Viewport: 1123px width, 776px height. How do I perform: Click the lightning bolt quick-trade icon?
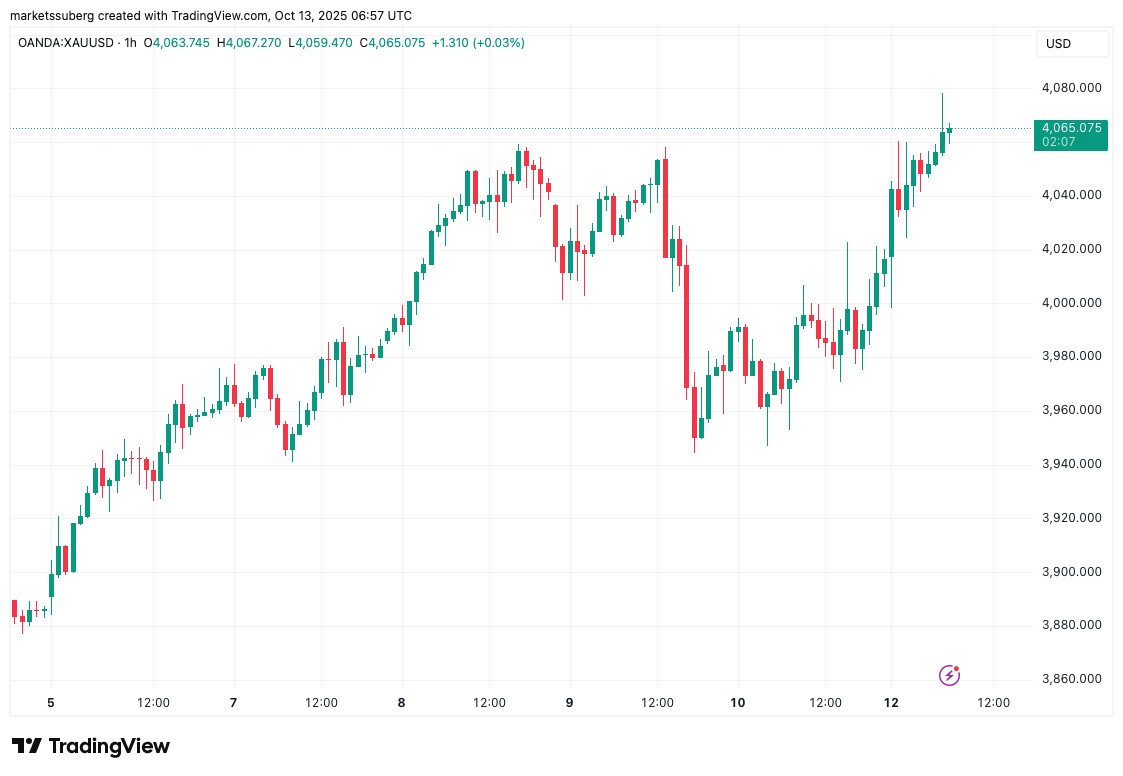[948, 675]
